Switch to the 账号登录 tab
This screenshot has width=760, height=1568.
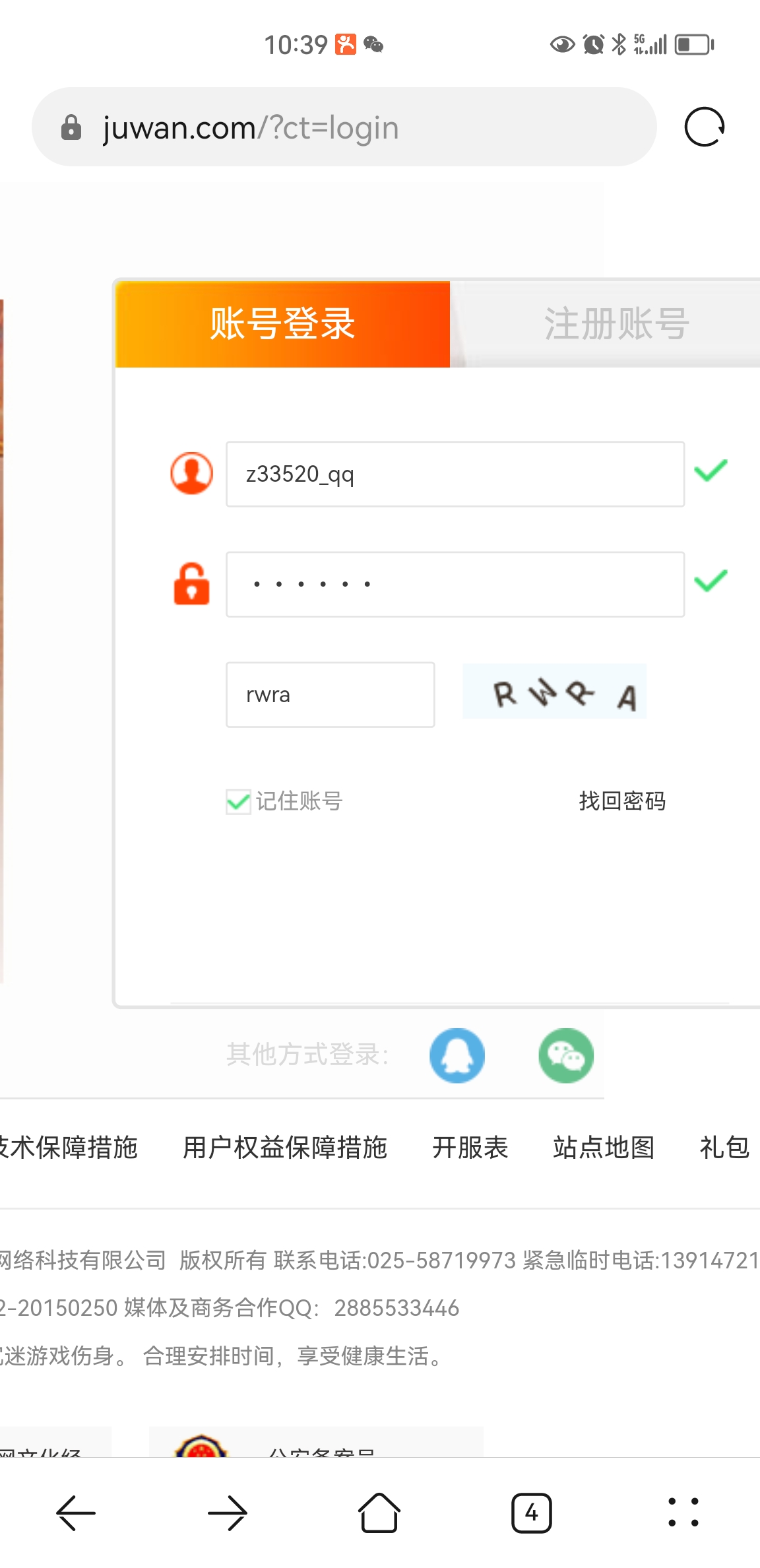pos(282,324)
